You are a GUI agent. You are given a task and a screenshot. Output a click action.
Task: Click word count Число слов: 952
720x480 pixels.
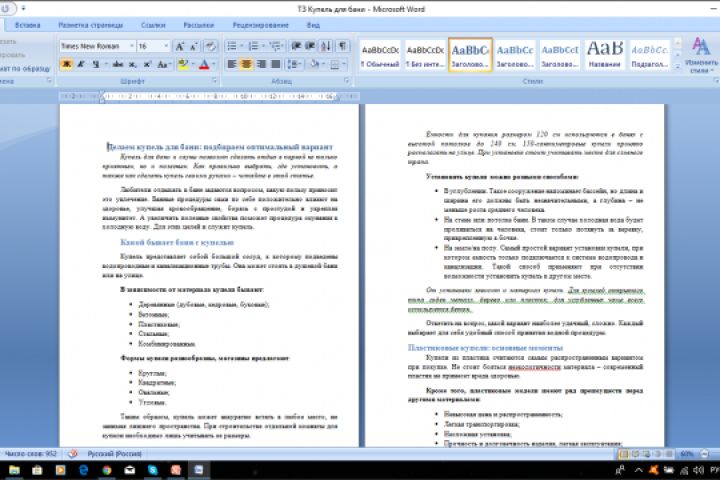[x=30, y=454]
